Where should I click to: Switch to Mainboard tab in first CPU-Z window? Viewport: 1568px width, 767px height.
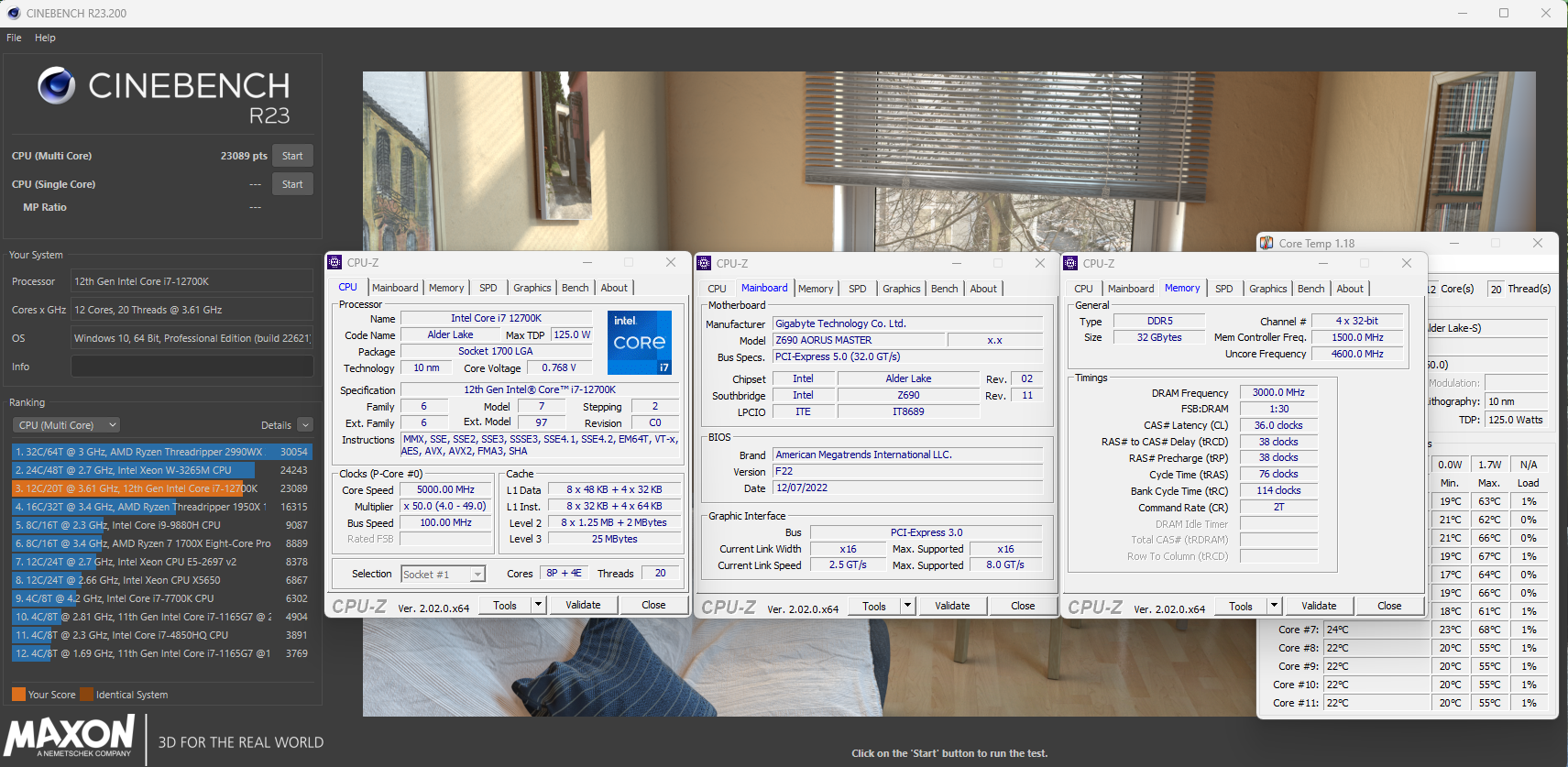(395, 288)
